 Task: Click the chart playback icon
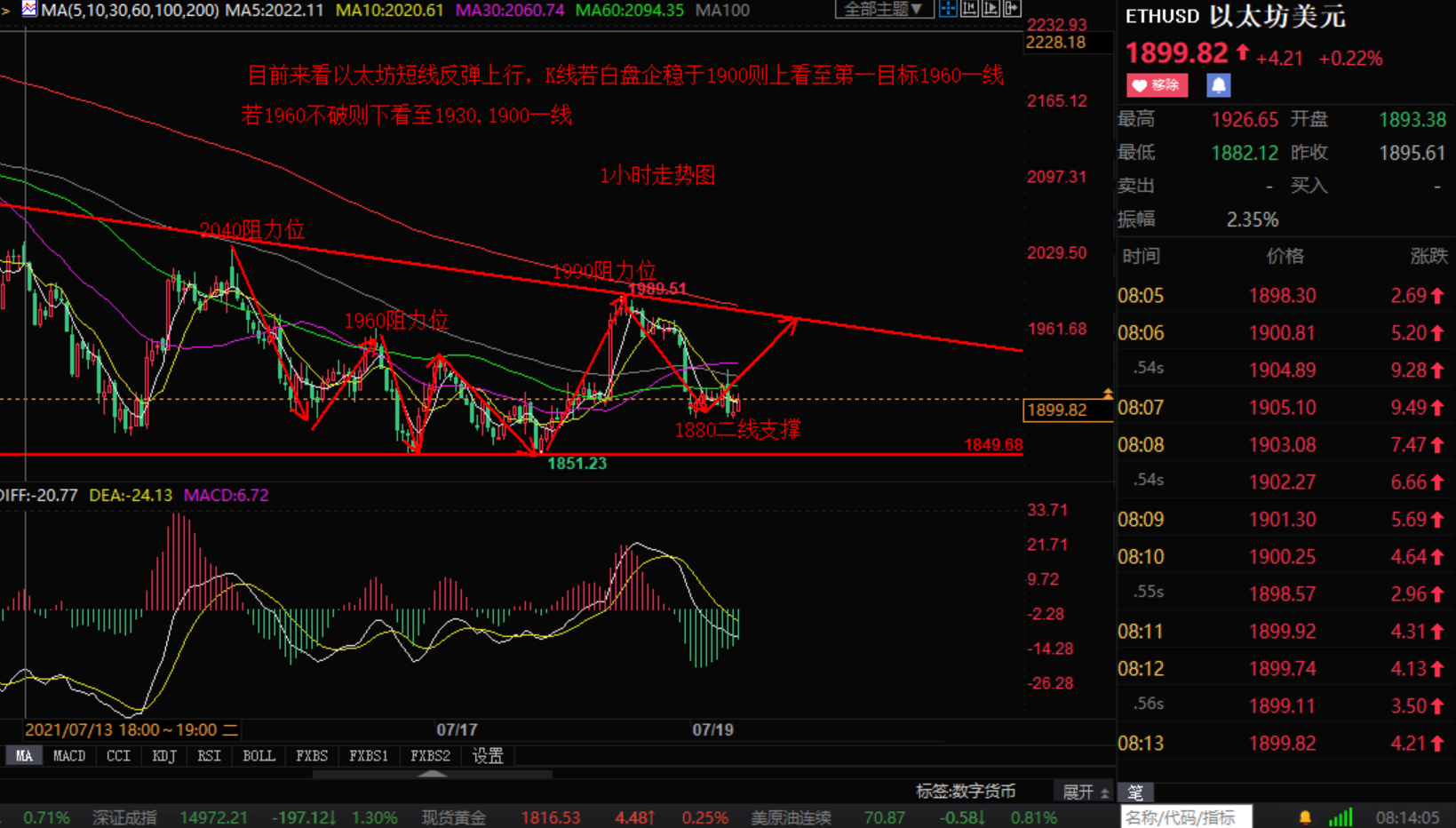991,9
